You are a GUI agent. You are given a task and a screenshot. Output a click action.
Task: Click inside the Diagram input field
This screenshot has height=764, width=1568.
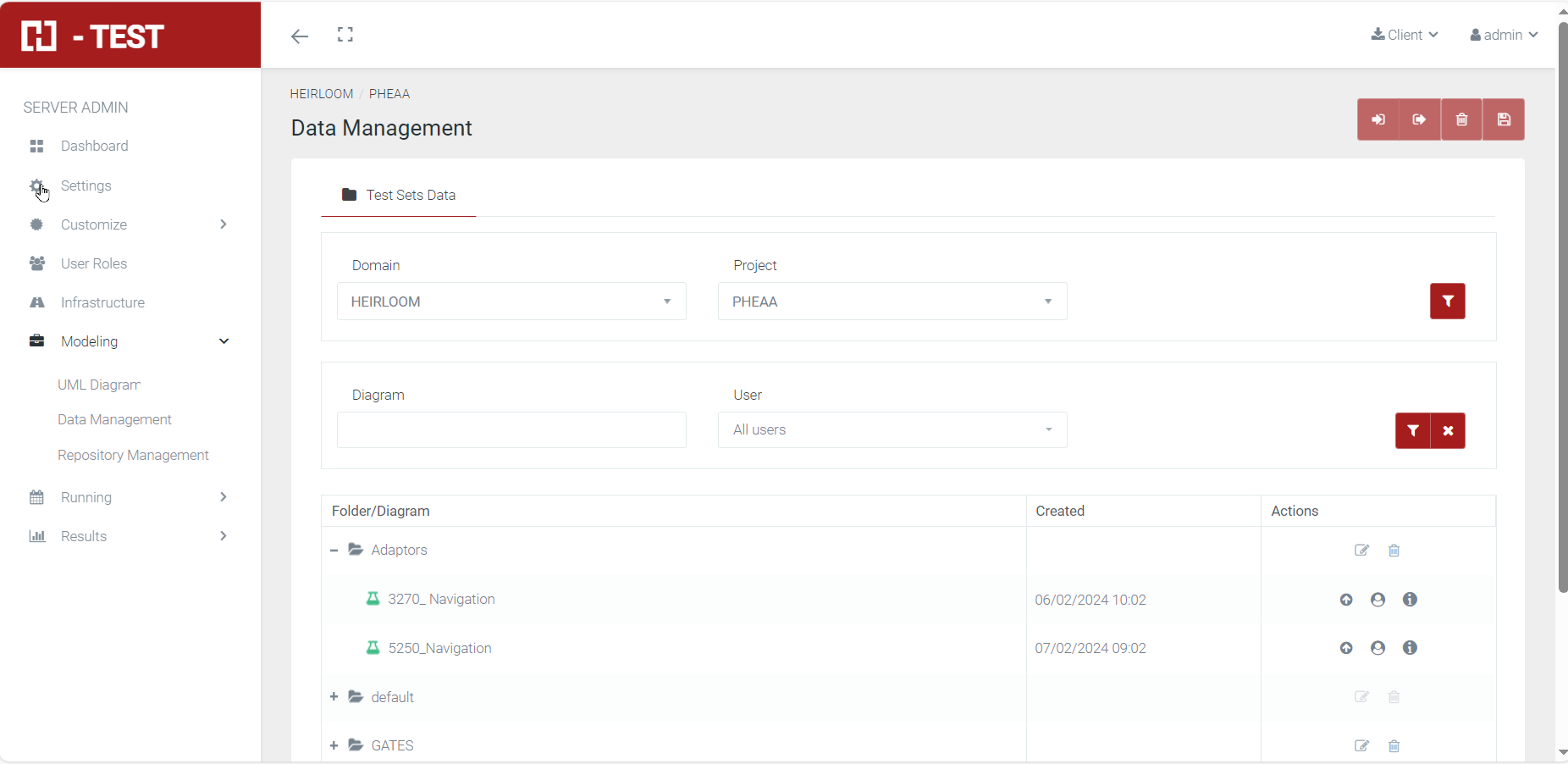pyautogui.click(x=511, y=429)
